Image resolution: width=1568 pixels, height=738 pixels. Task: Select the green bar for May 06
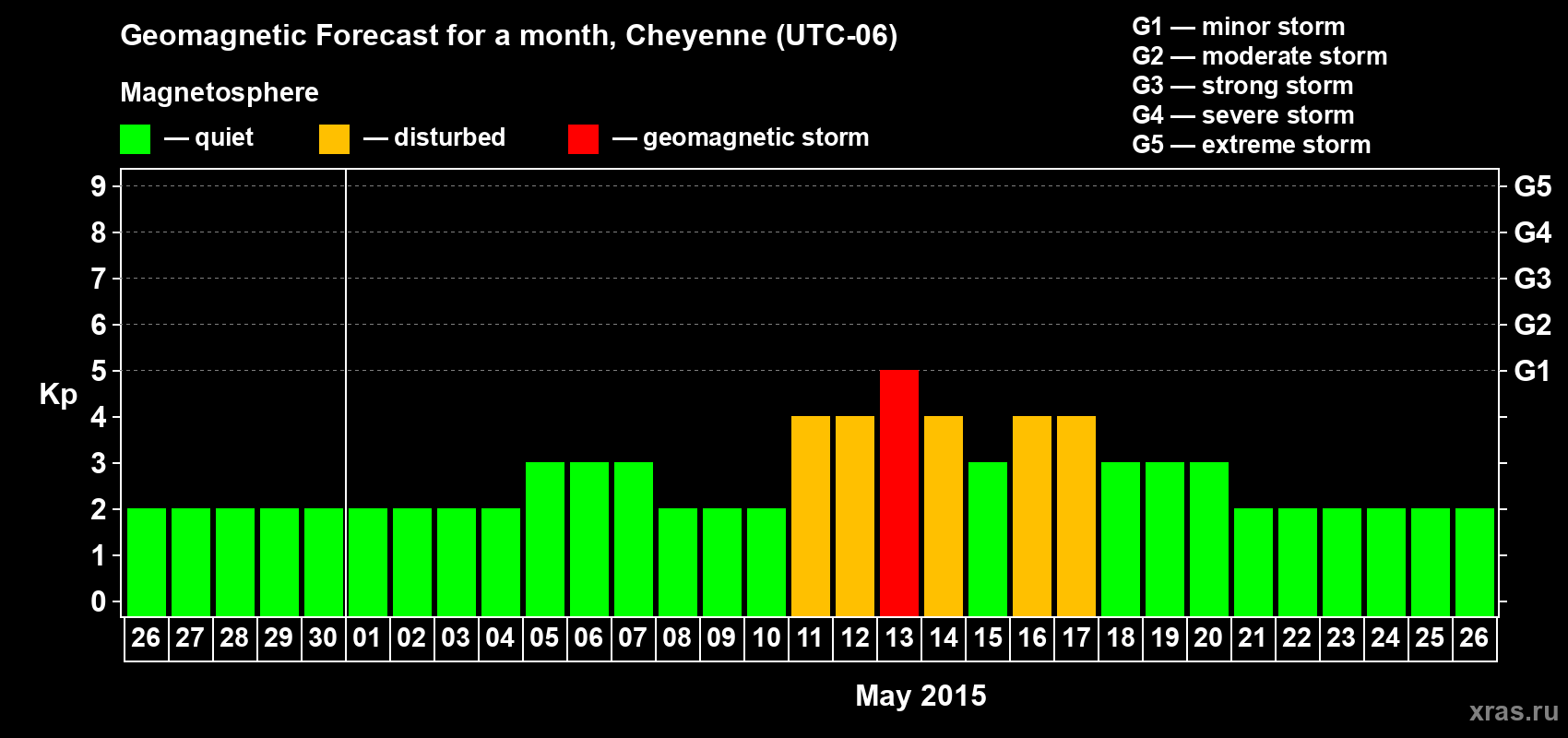pos(589,539)
